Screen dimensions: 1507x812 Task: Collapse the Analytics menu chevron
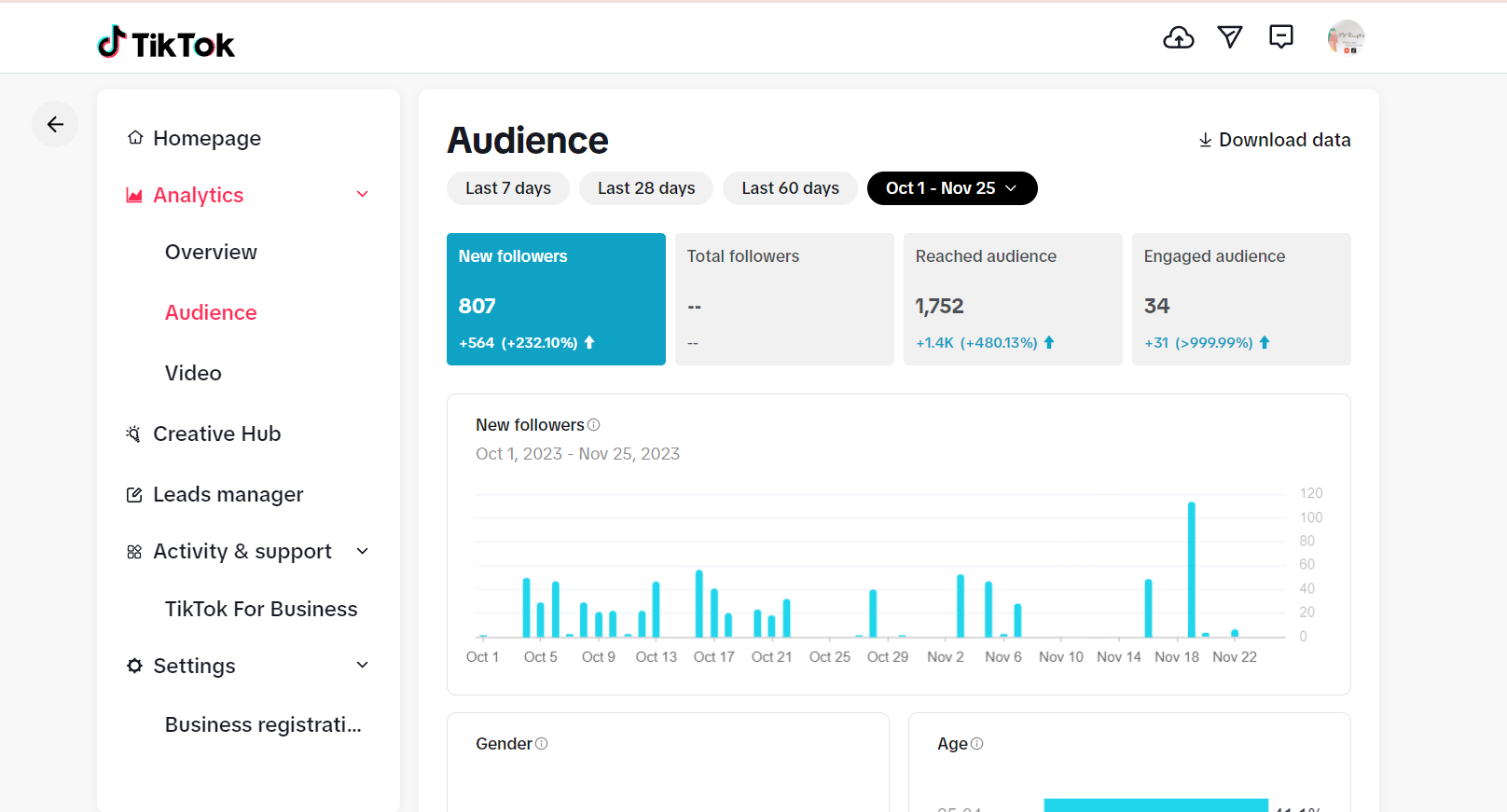(x=363, y=194)
